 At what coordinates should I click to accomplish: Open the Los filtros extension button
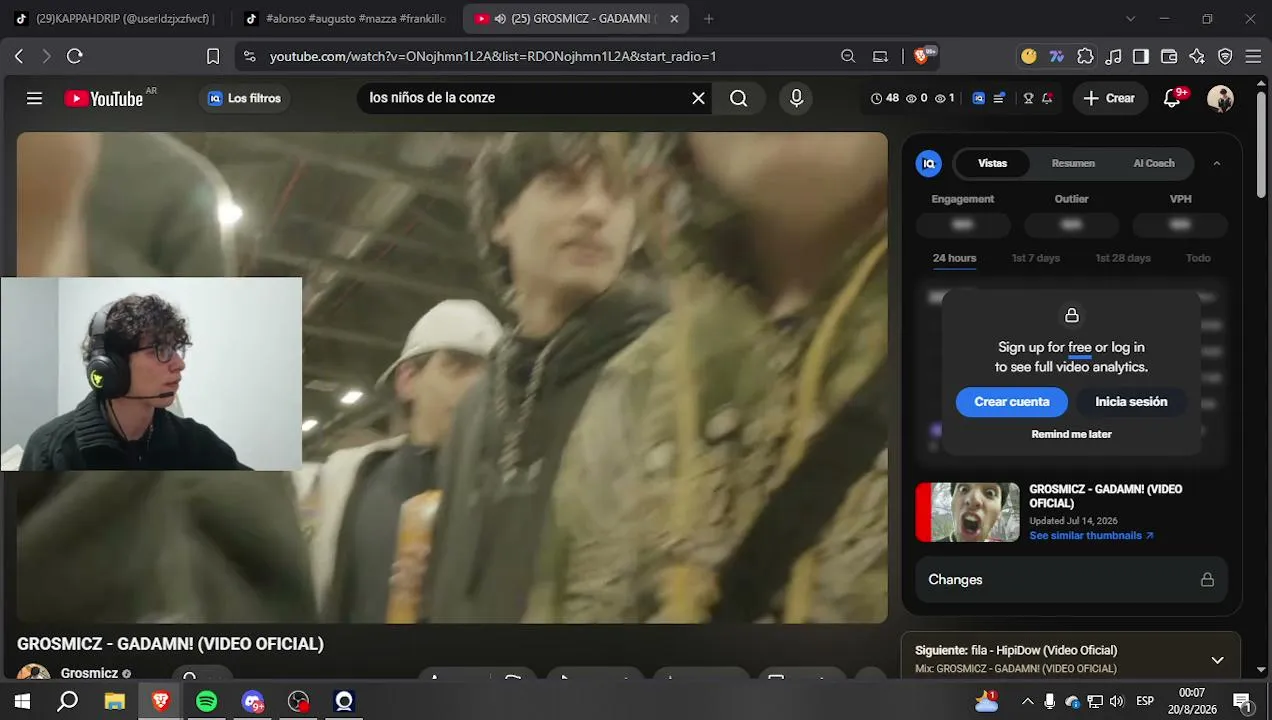(x=244, y=98)
